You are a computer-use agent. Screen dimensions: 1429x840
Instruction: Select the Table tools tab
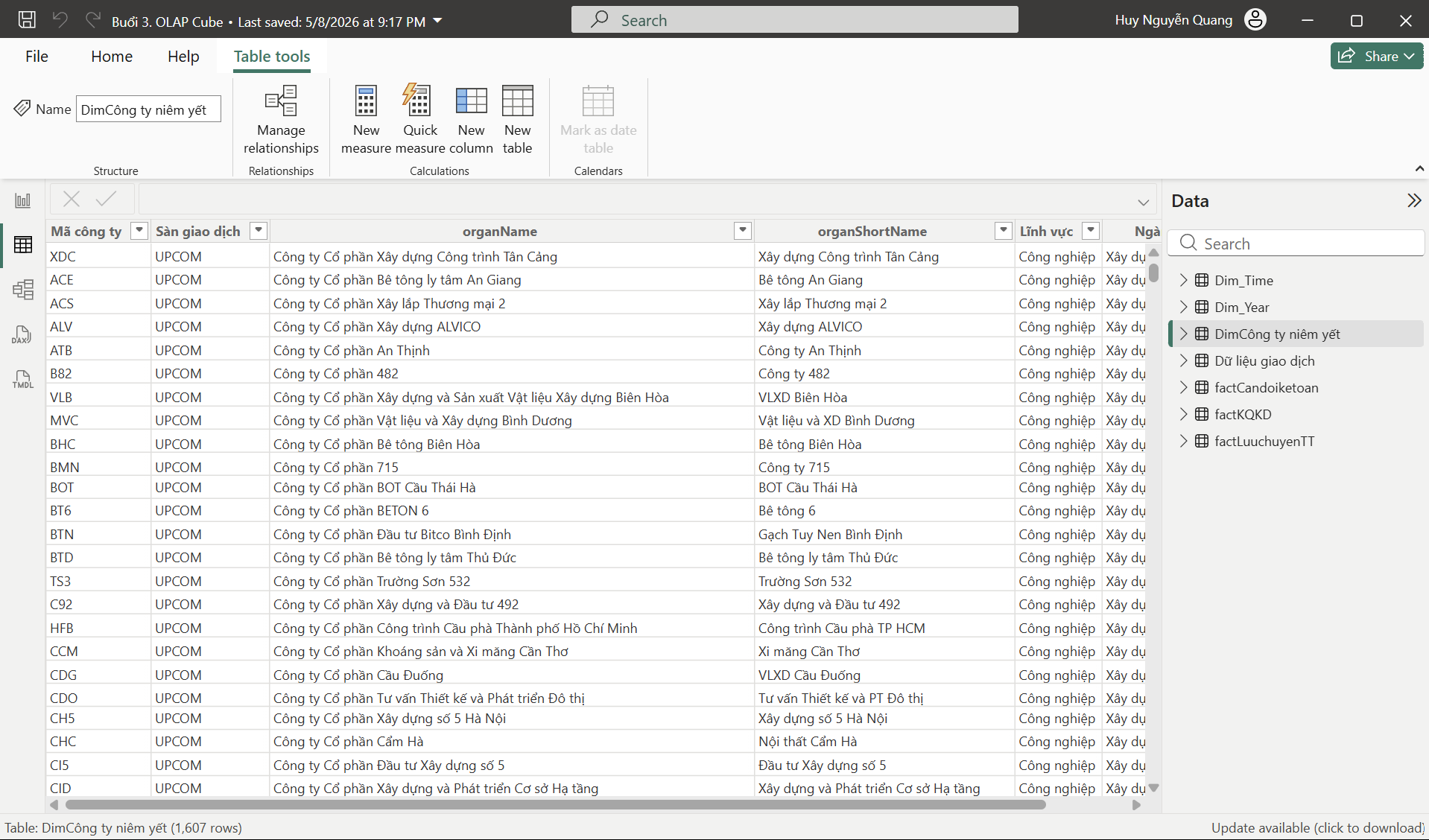(x=272, y=57)
